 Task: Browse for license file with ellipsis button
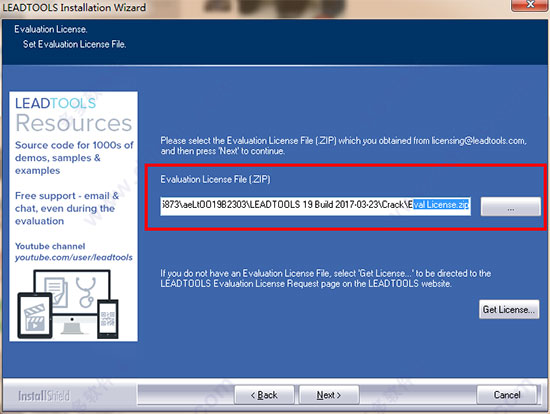[x=510, y=207]
